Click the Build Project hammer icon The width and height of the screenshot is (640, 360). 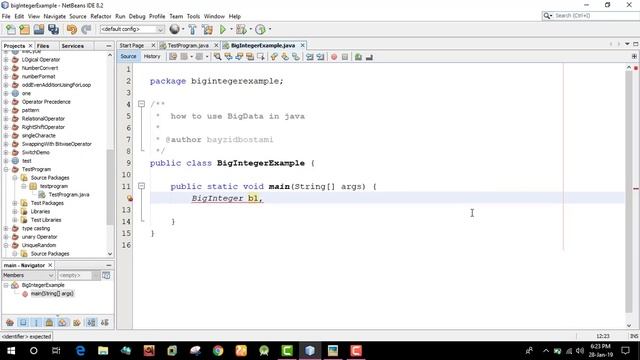(x=193, y=29)
